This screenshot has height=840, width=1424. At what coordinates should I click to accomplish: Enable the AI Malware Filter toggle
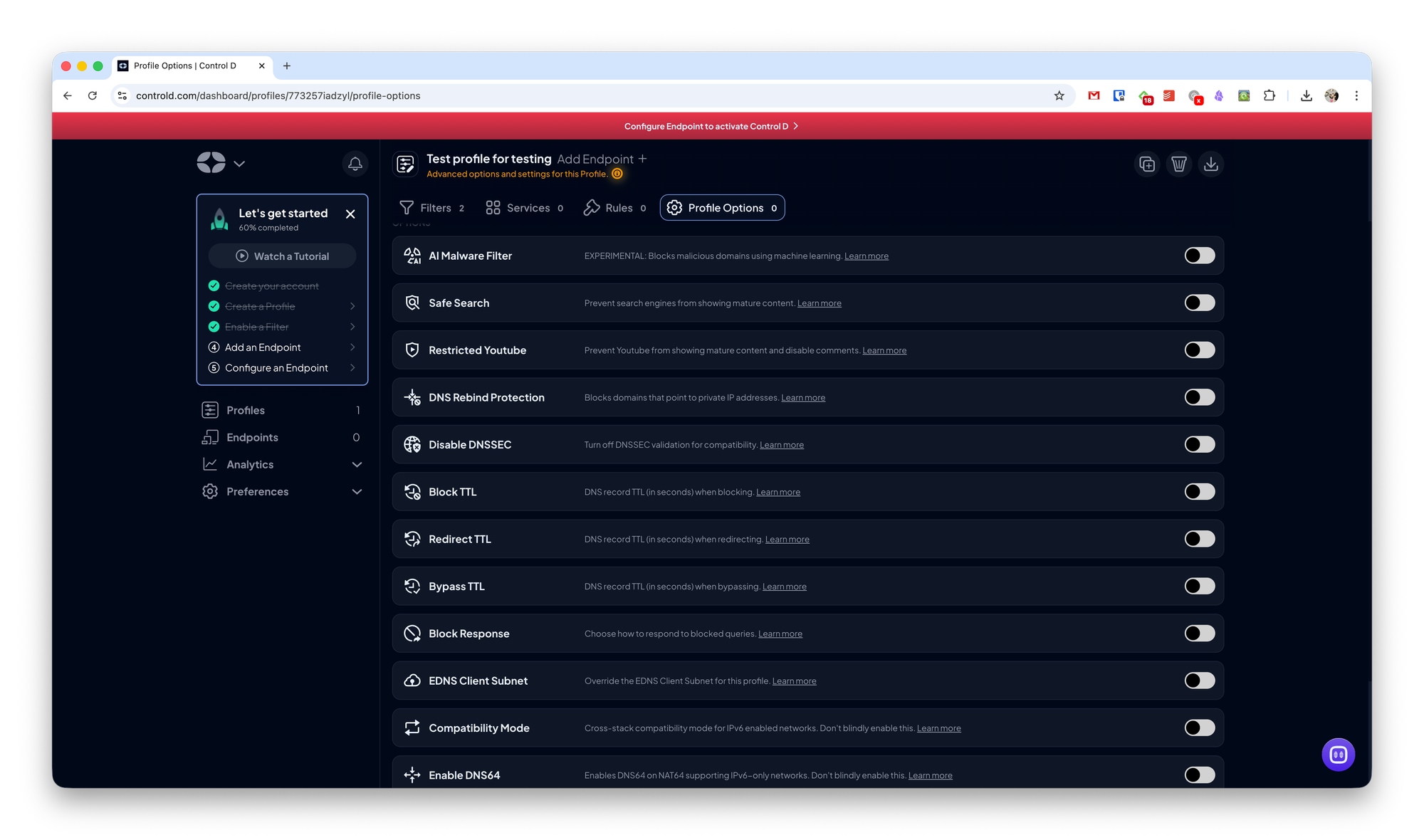click(x=1199, y=256)
